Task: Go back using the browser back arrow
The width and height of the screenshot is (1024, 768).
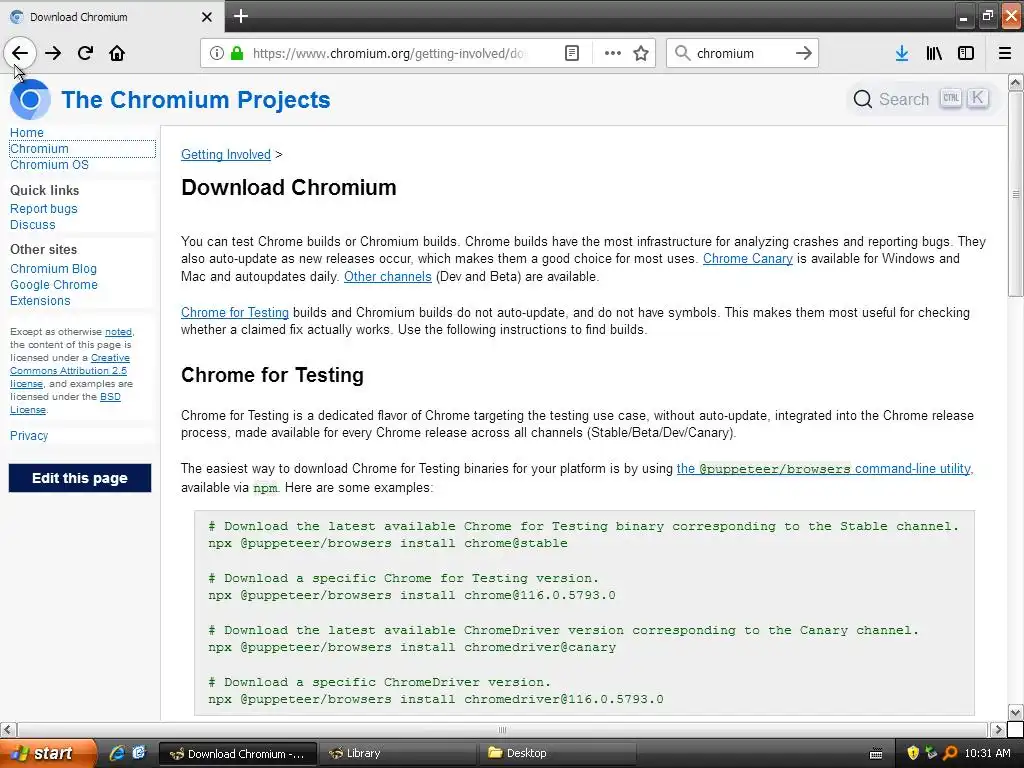Action: (x=20, y=53)
